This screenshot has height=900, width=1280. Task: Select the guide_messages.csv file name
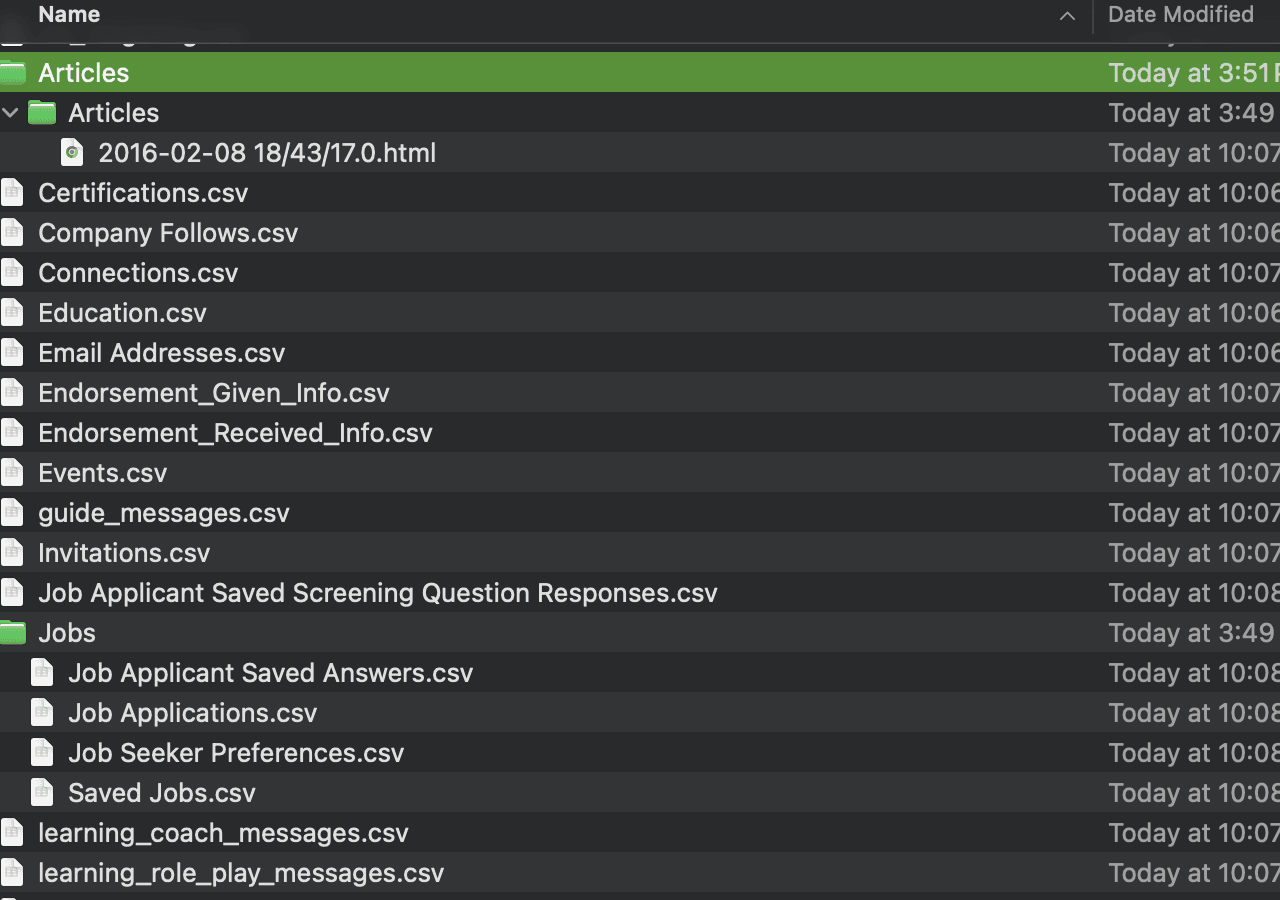point(164,513)
